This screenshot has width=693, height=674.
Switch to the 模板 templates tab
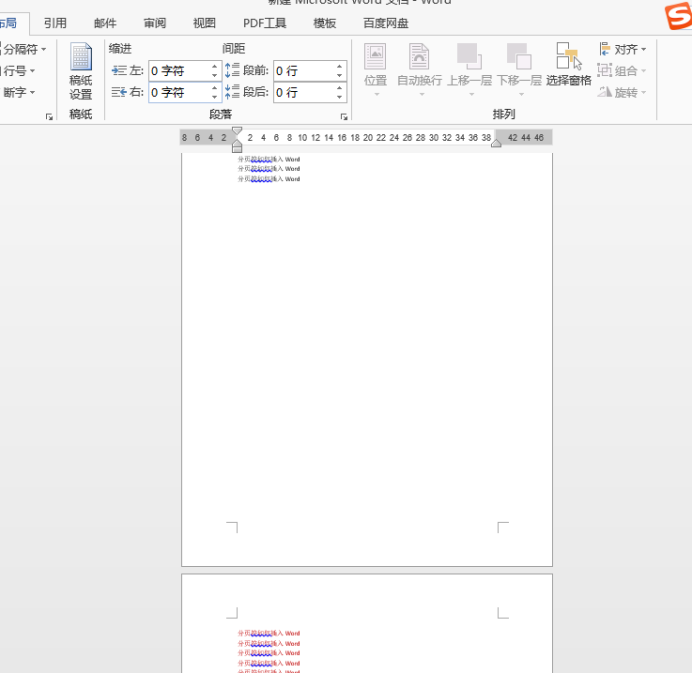coord(325,23)
